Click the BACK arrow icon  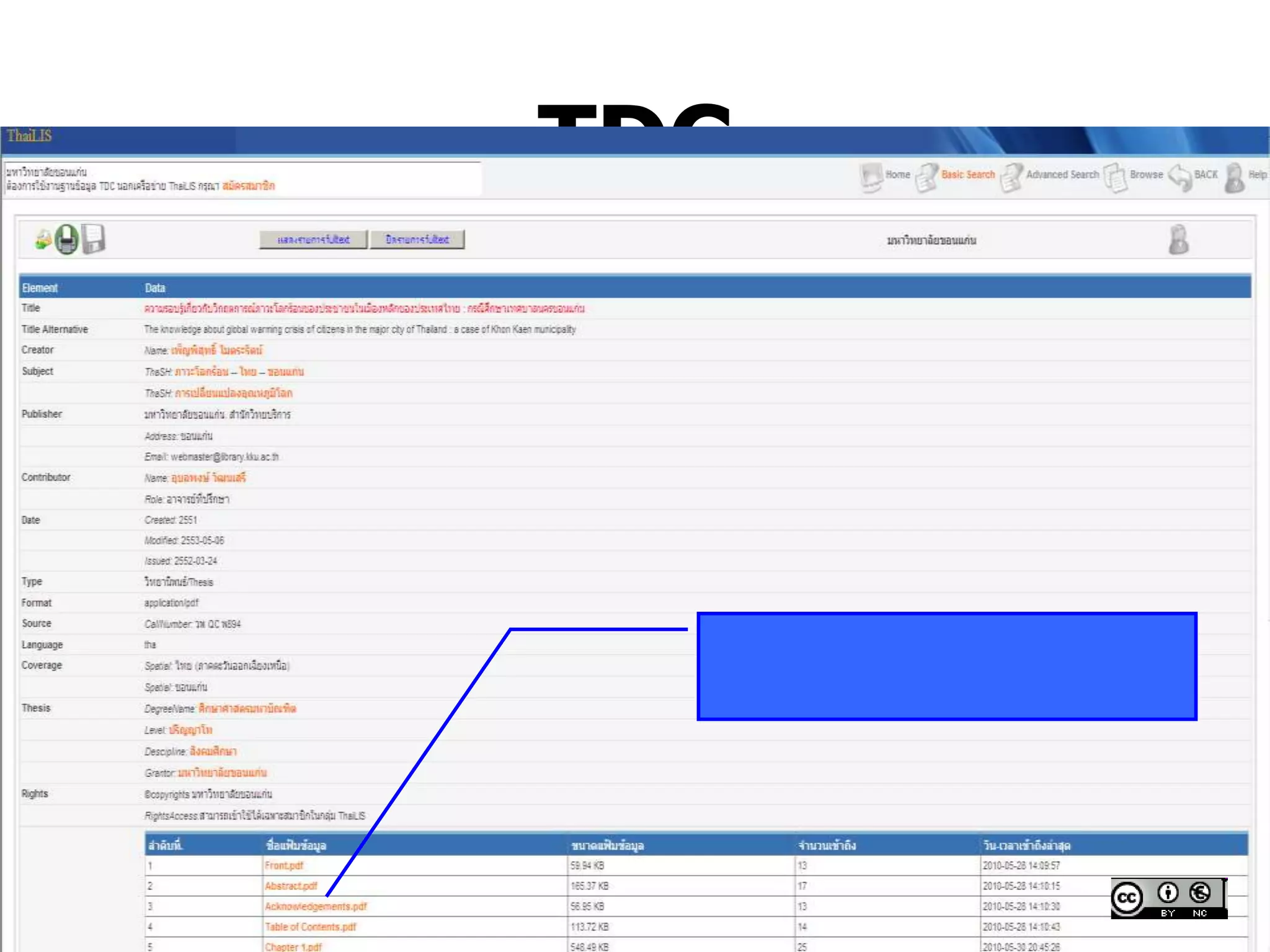click(1179, 177)
